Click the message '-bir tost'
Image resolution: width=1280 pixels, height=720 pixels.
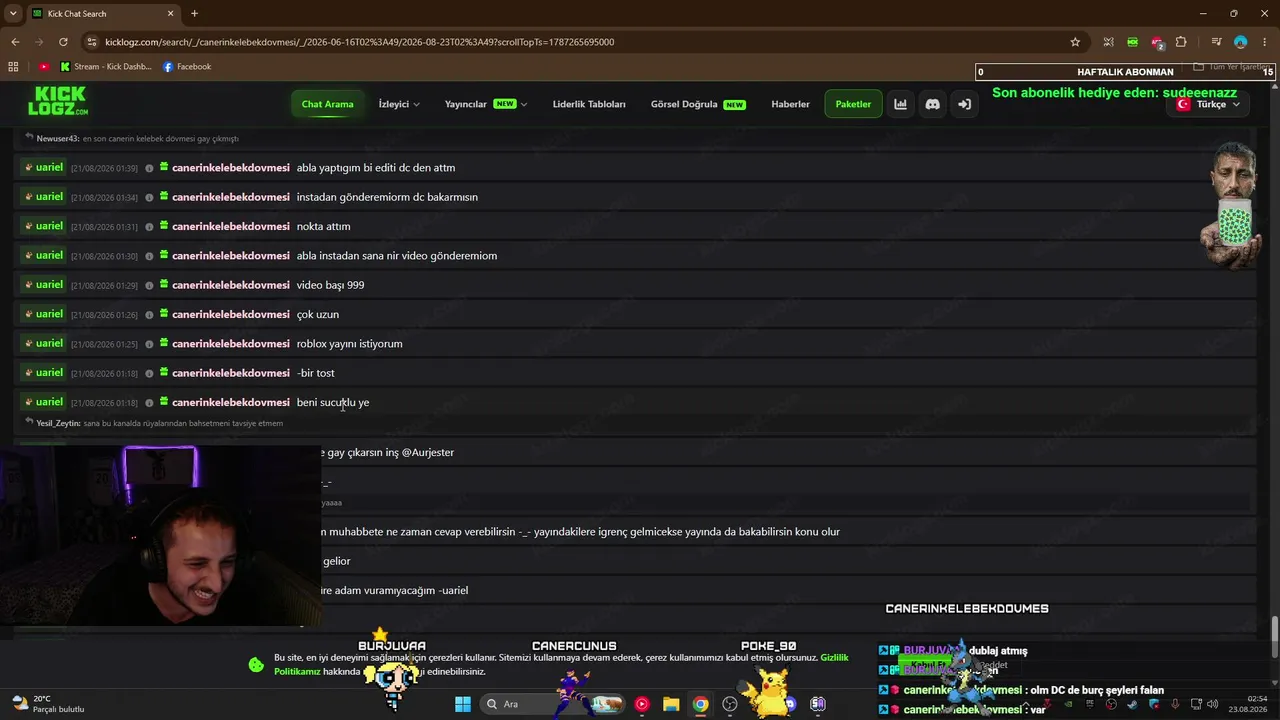pos(316,373)
